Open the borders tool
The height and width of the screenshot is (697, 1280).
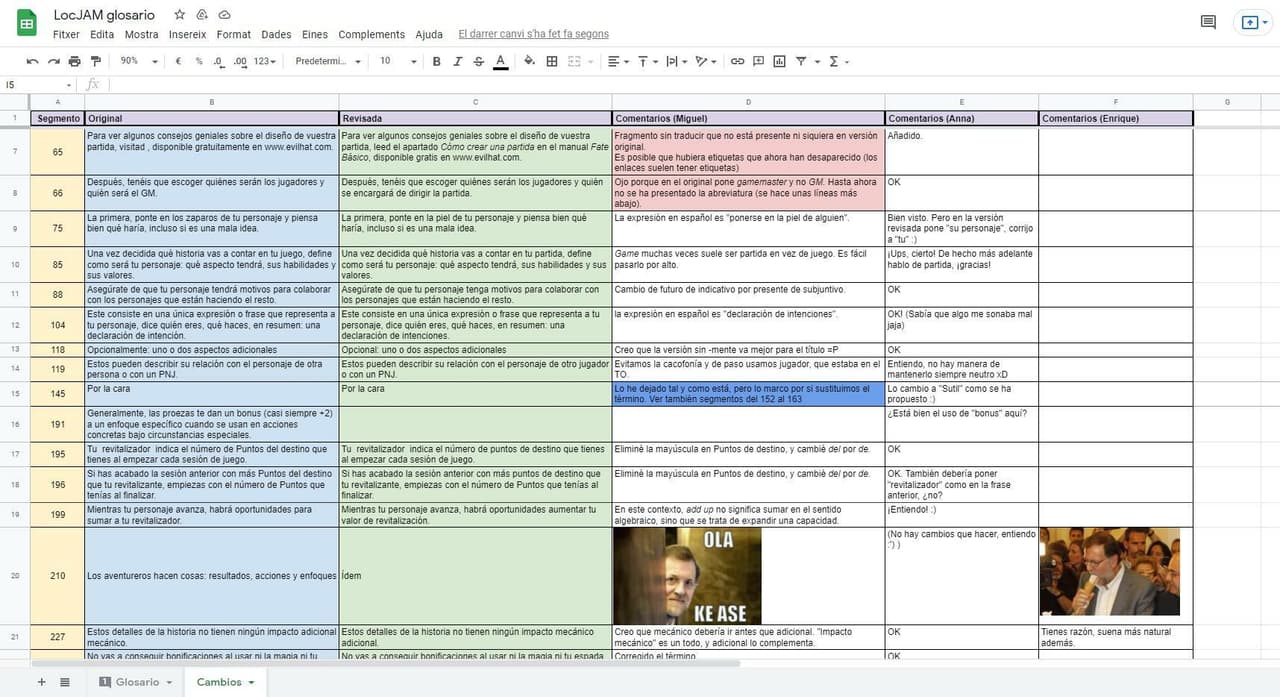pos(552,61)
